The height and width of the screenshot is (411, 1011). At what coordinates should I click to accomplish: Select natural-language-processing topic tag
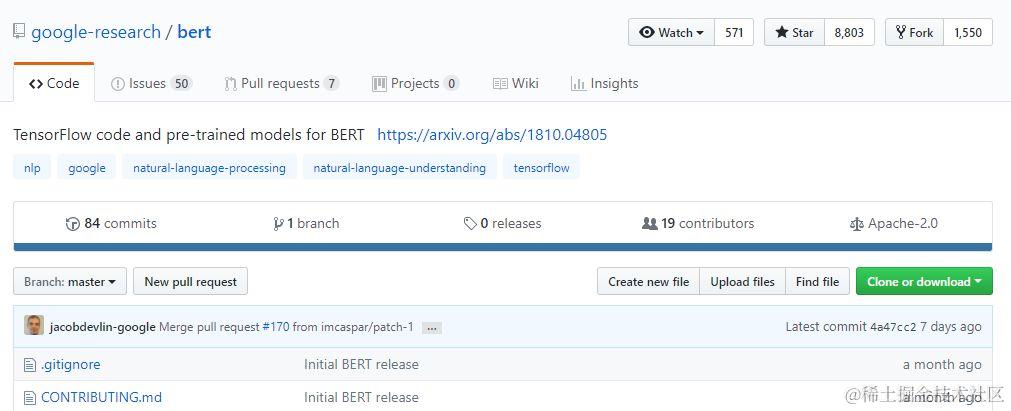click(209, 168)
